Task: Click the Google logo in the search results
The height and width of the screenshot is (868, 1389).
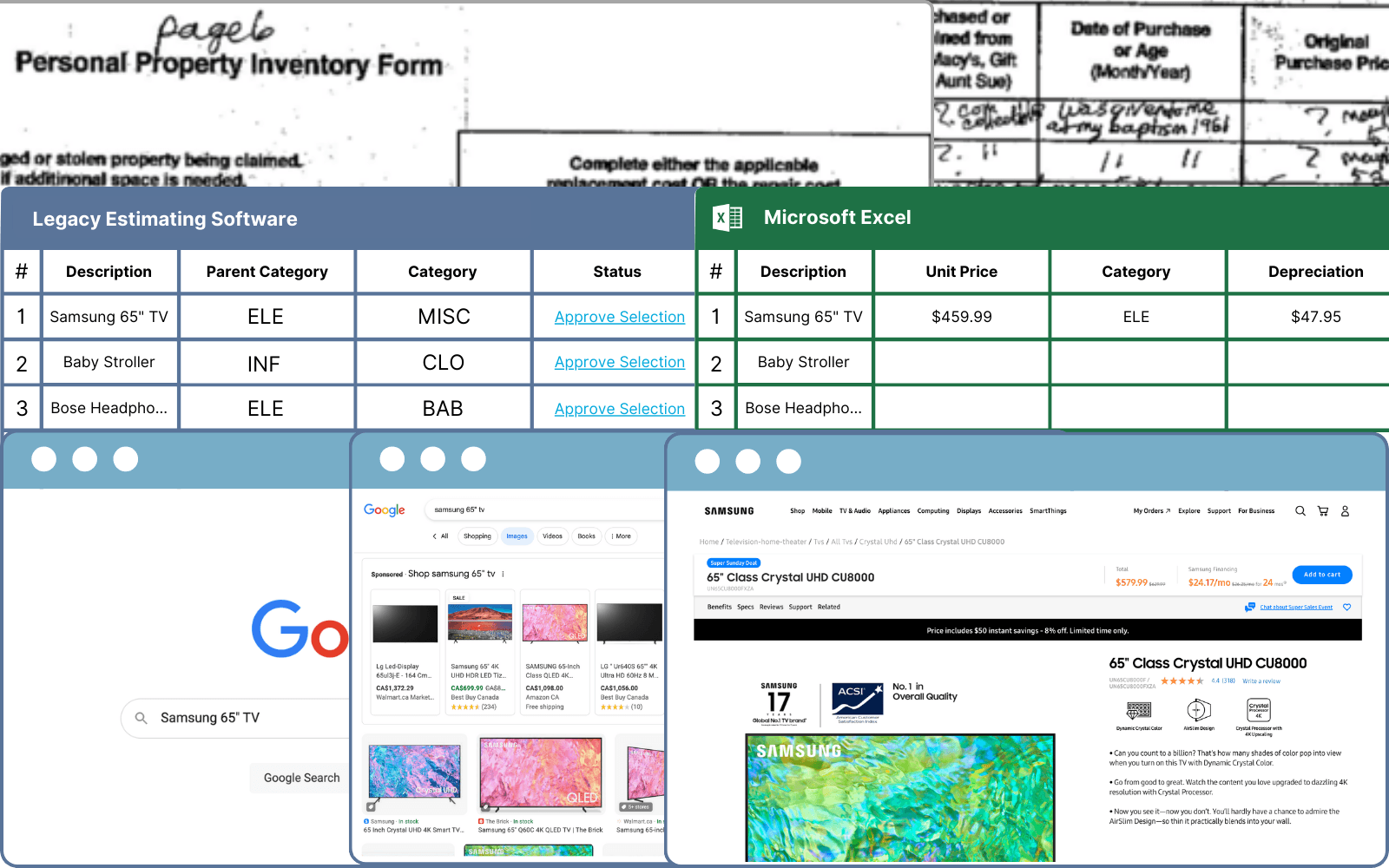Action: (x=385, y=510)
